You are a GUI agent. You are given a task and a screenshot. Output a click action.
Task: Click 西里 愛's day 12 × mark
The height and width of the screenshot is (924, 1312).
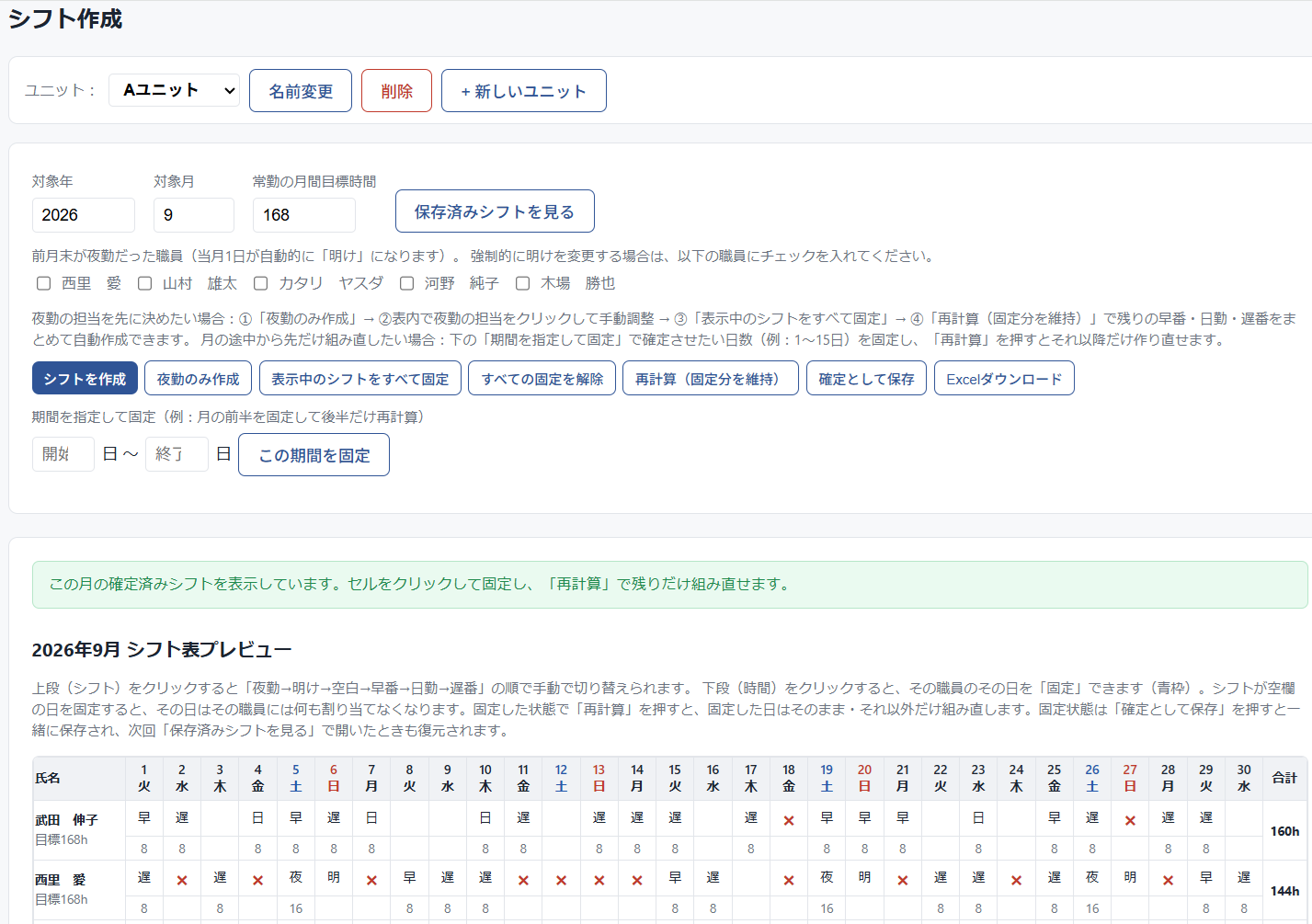tap(562, 880)
